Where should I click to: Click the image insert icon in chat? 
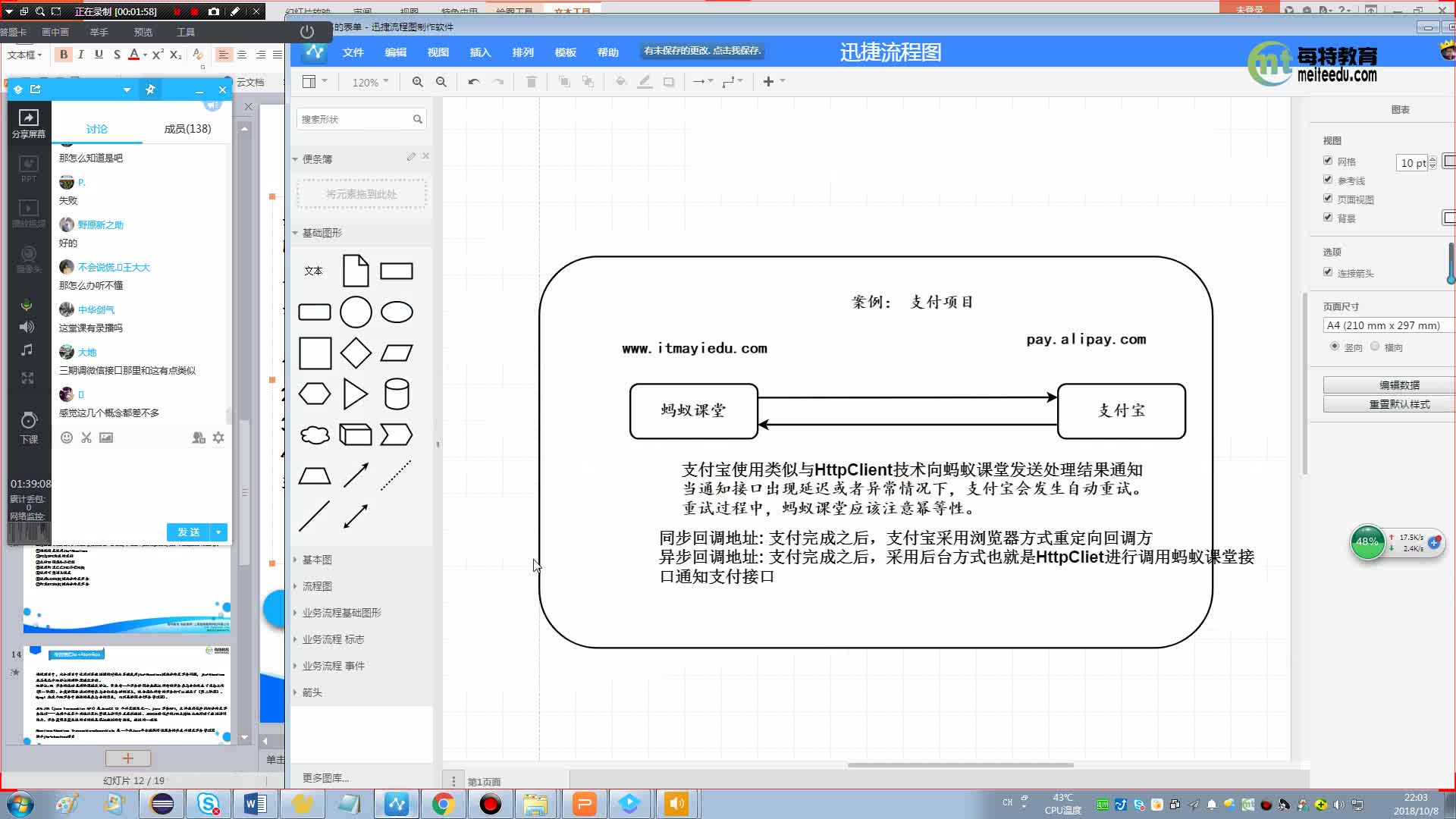106,438
